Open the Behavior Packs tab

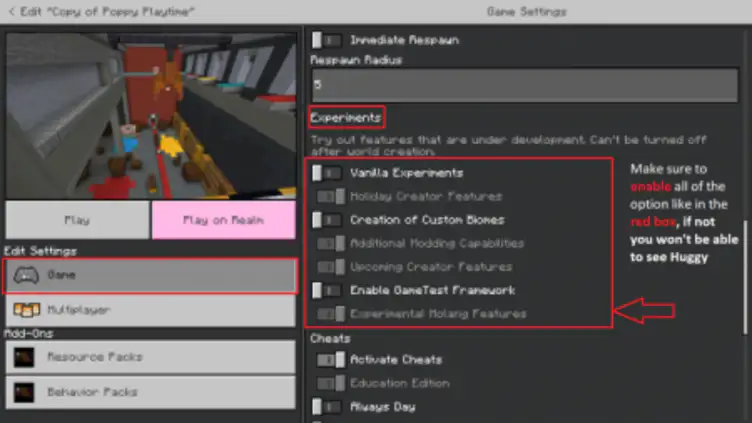pyautogui.click(x=150, y=392)
